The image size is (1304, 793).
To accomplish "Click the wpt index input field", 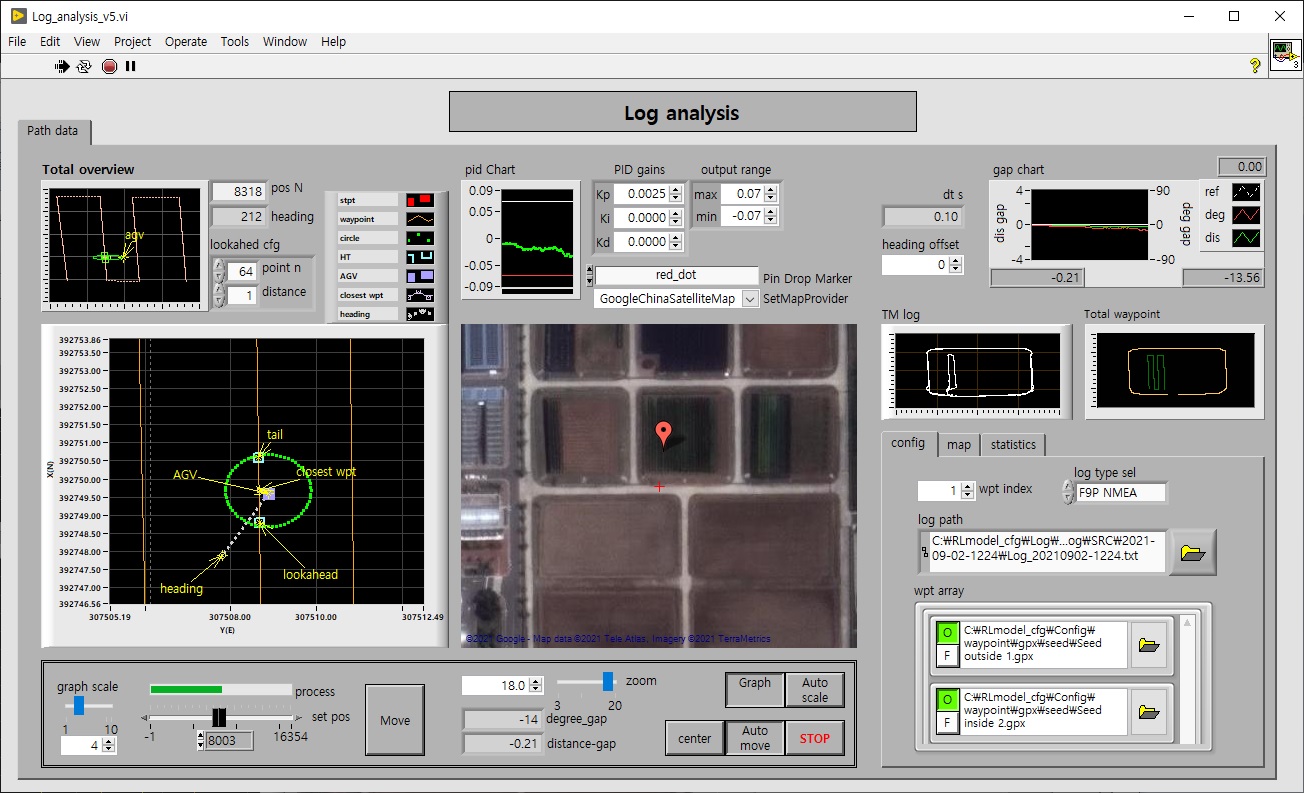I will [x=938, y=491].
